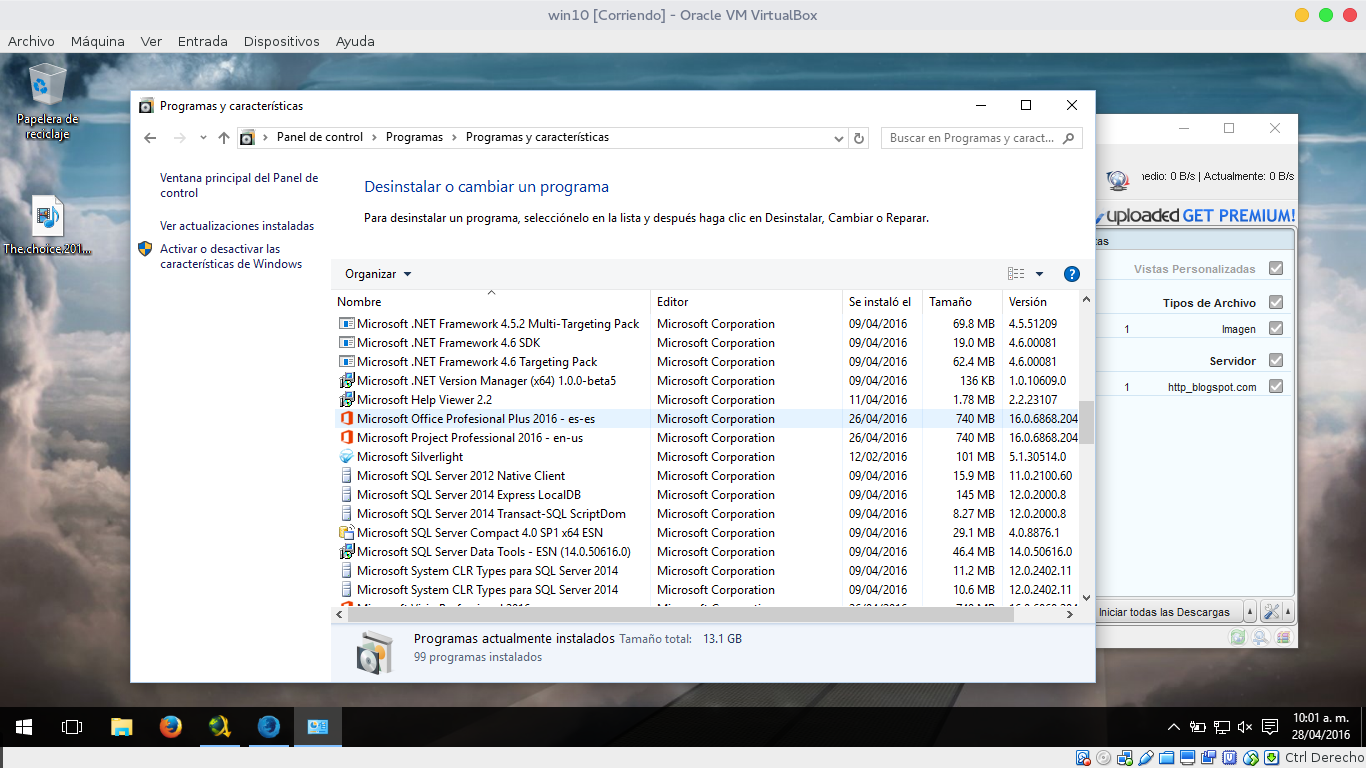This screenshot has width=1366, height=768.
Task: Launch Firefox from the taskbar
Action: 170,727
